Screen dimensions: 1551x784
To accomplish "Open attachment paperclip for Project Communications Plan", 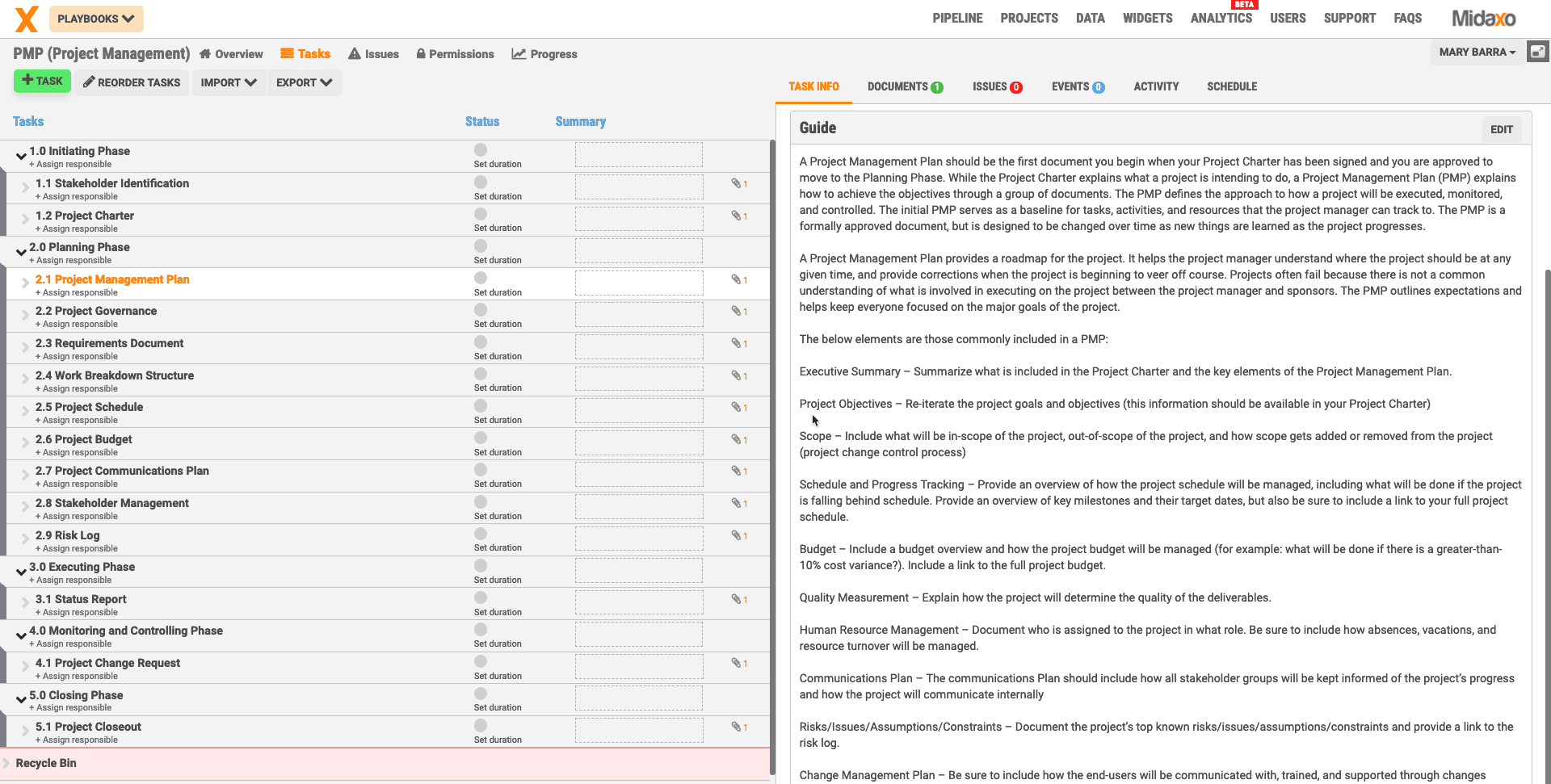I will (737, 471).
